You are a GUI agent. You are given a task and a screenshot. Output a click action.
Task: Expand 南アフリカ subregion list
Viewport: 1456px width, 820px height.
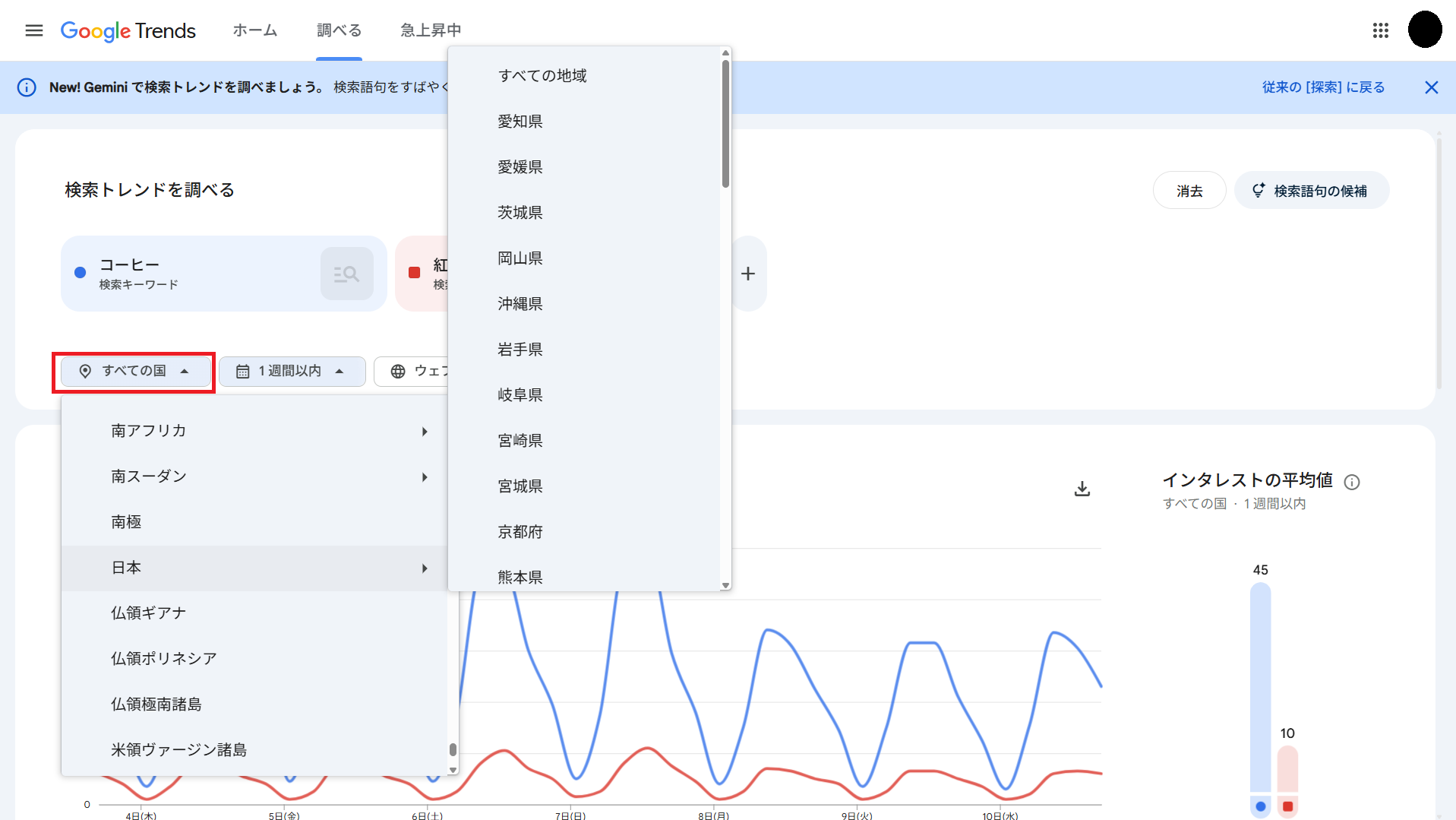coord(254,431)
